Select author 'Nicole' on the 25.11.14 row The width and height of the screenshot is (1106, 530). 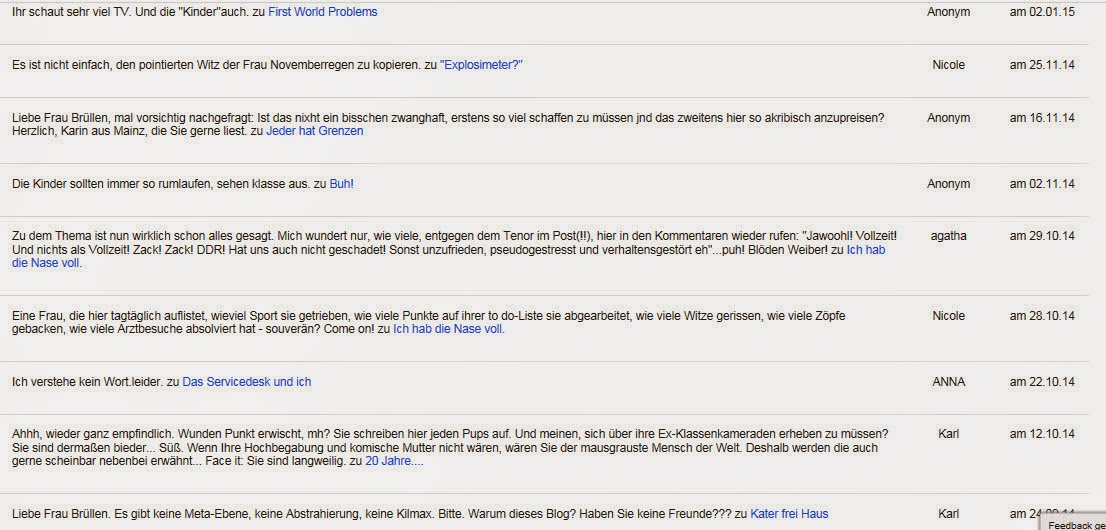click(948, 65)
